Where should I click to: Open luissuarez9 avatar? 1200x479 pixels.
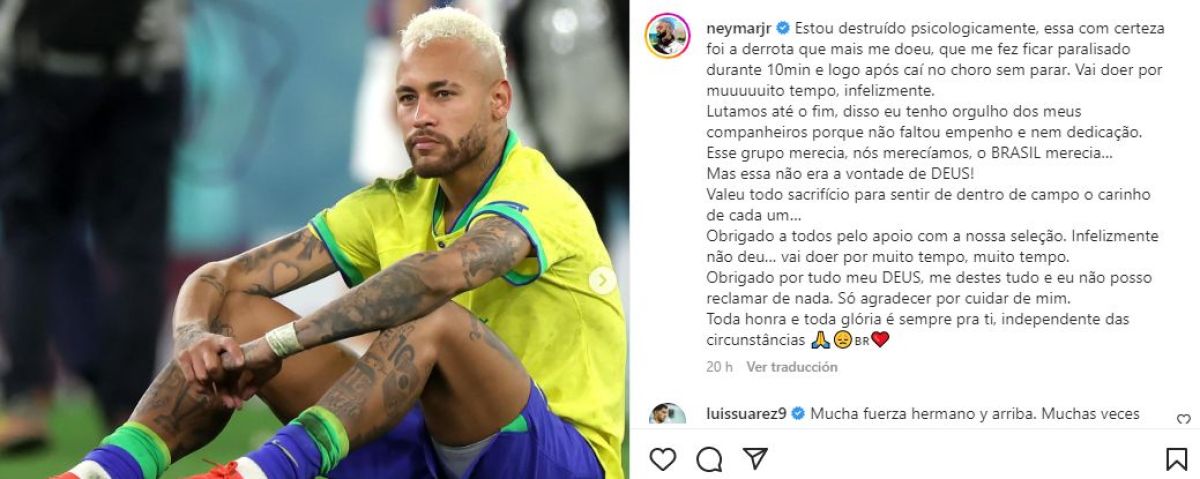(667, 416)
